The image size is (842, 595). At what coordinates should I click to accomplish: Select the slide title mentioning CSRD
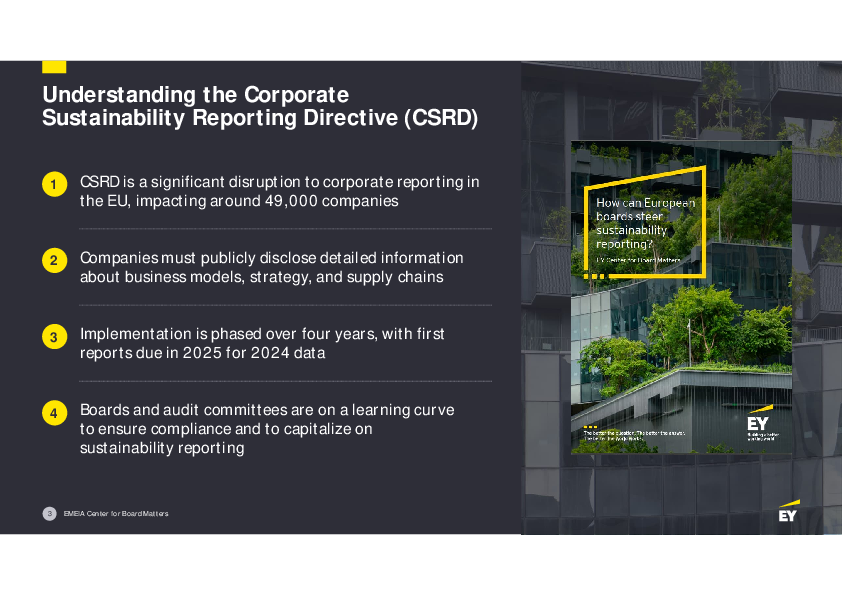[259, 106]
